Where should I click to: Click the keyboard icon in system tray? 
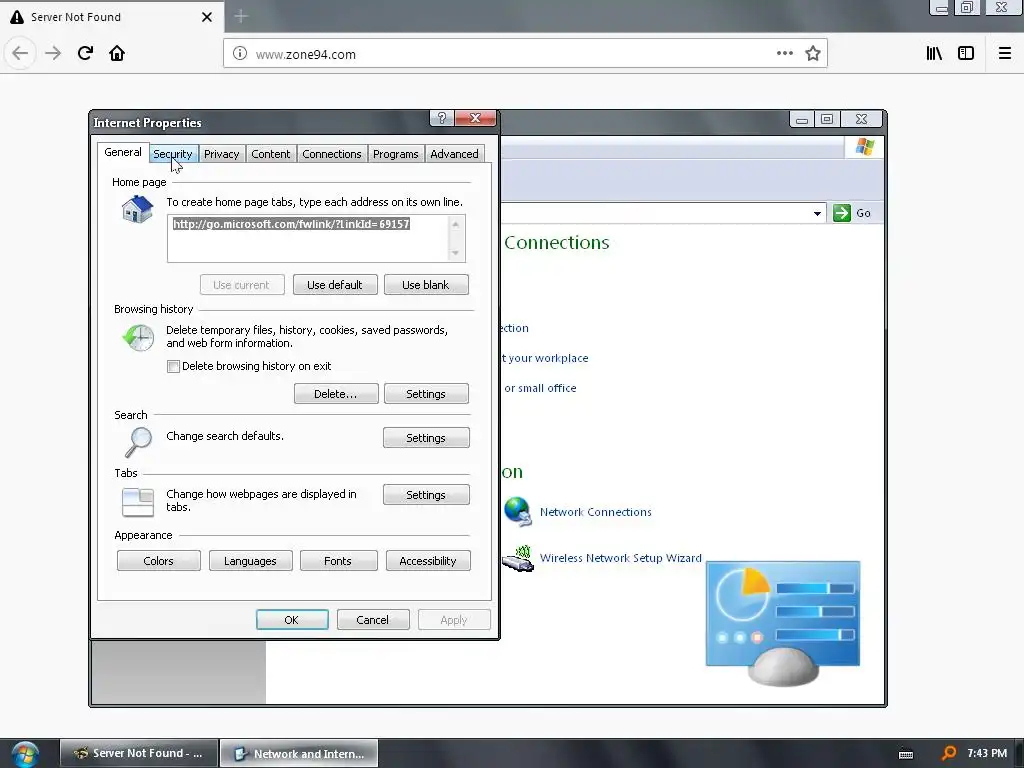[x=906, y=754]
